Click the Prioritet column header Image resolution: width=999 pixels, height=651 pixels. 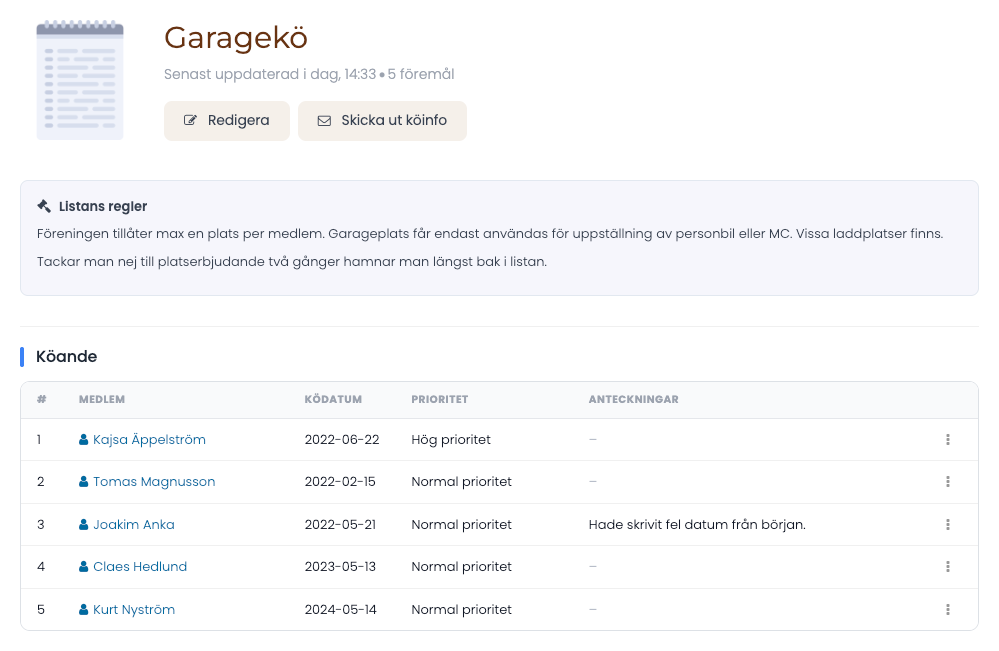tap(440, 399)
